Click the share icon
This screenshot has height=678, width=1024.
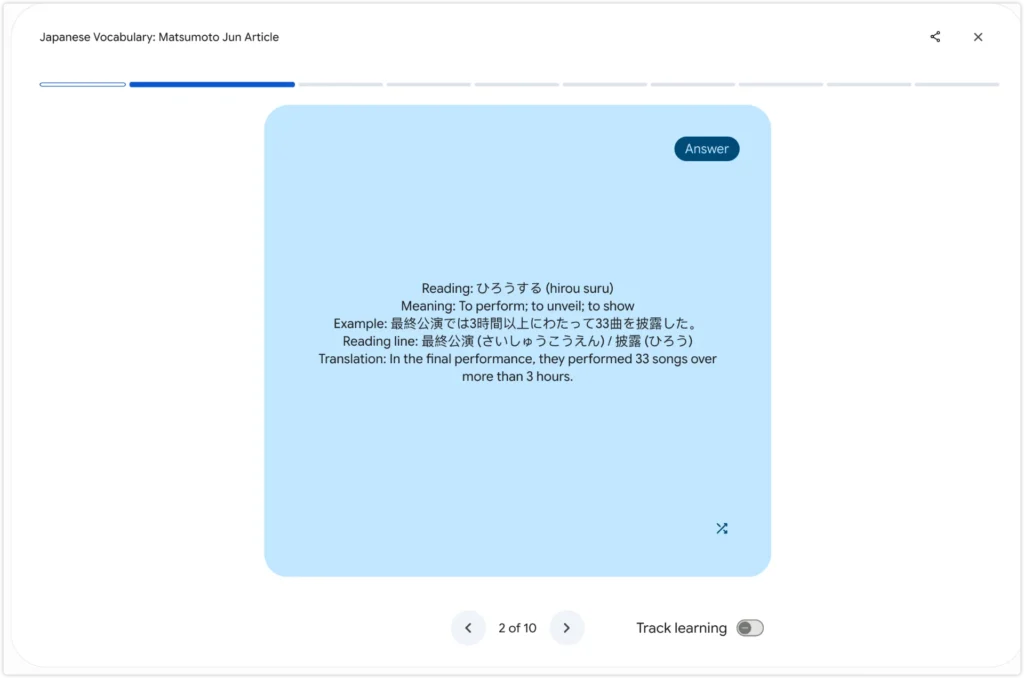pyautogui.click(x=935, y=37)
